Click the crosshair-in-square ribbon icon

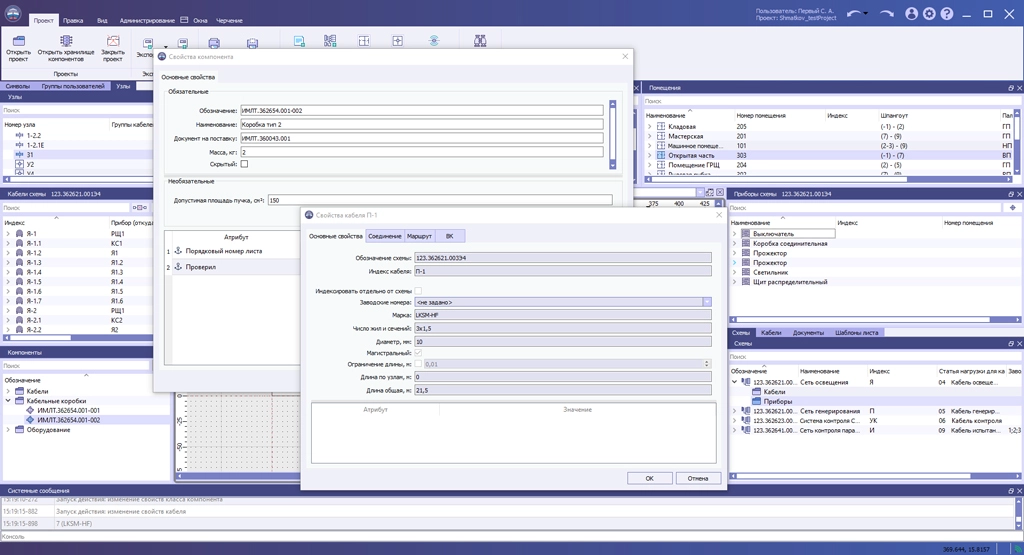tap(397, 41)
